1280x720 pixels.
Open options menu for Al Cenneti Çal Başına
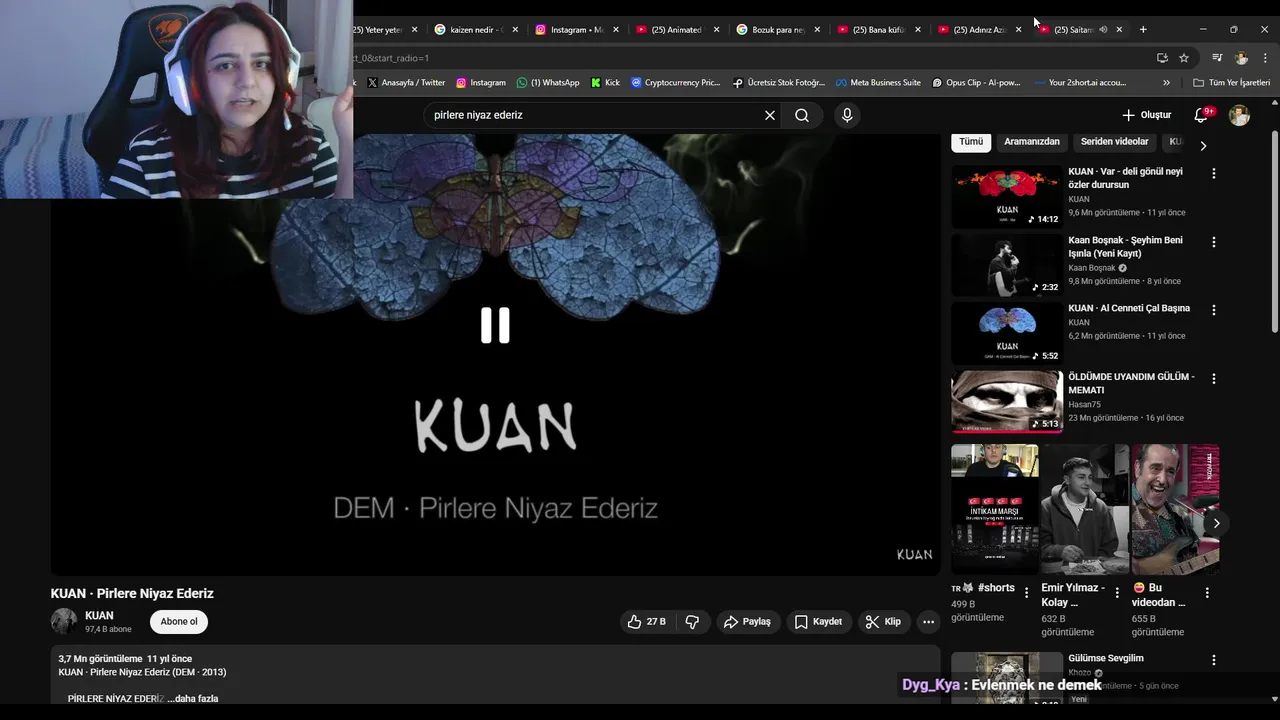pos(1214,310)
